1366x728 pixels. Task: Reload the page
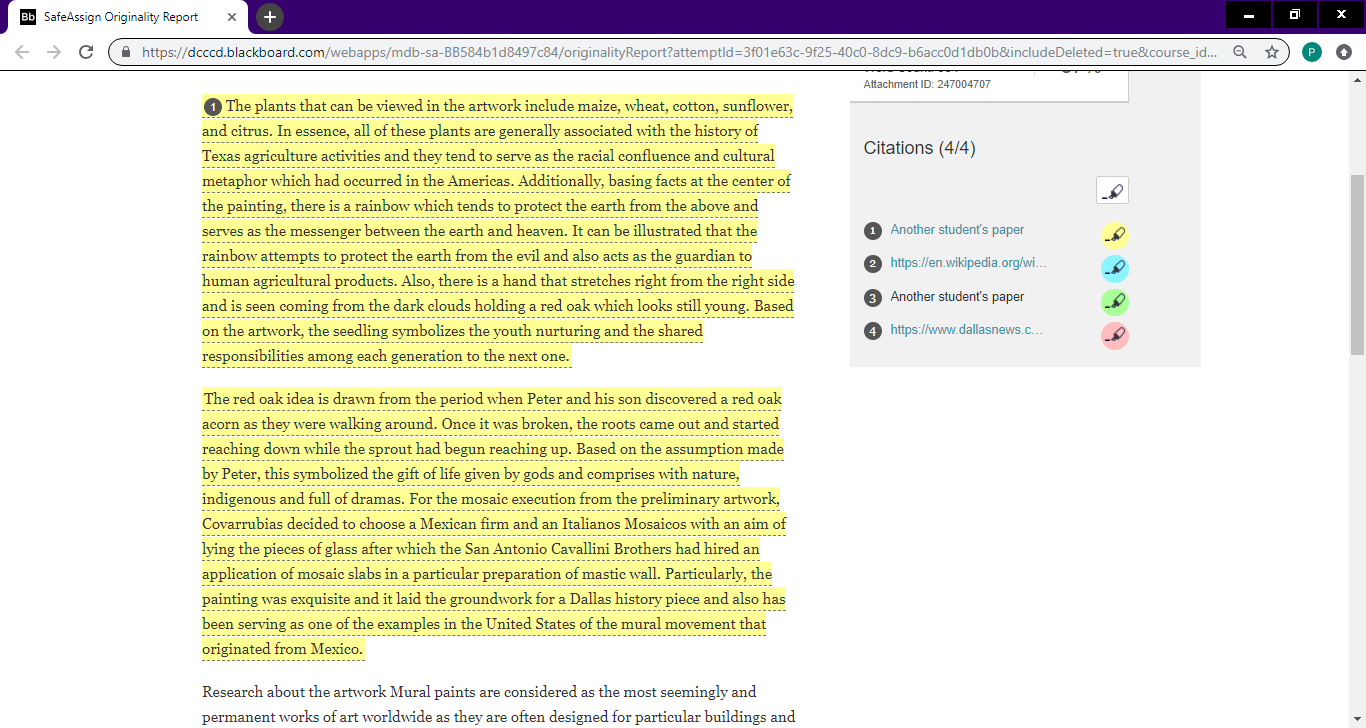tap(86, 52)
